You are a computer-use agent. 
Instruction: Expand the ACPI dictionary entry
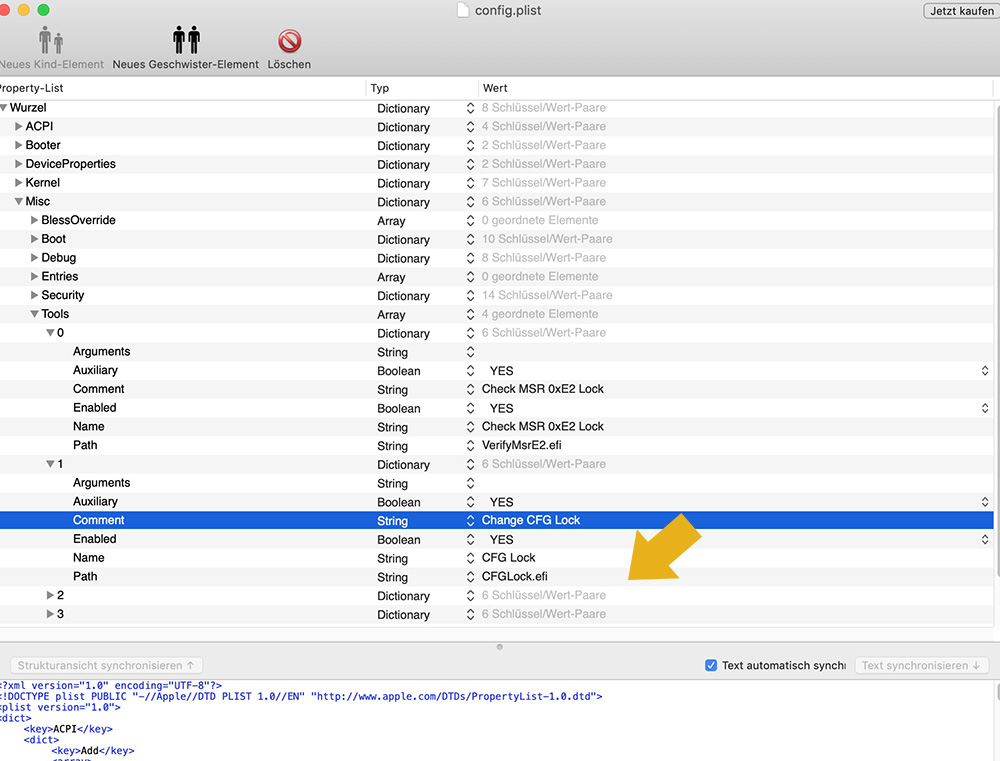coord(18,127)
